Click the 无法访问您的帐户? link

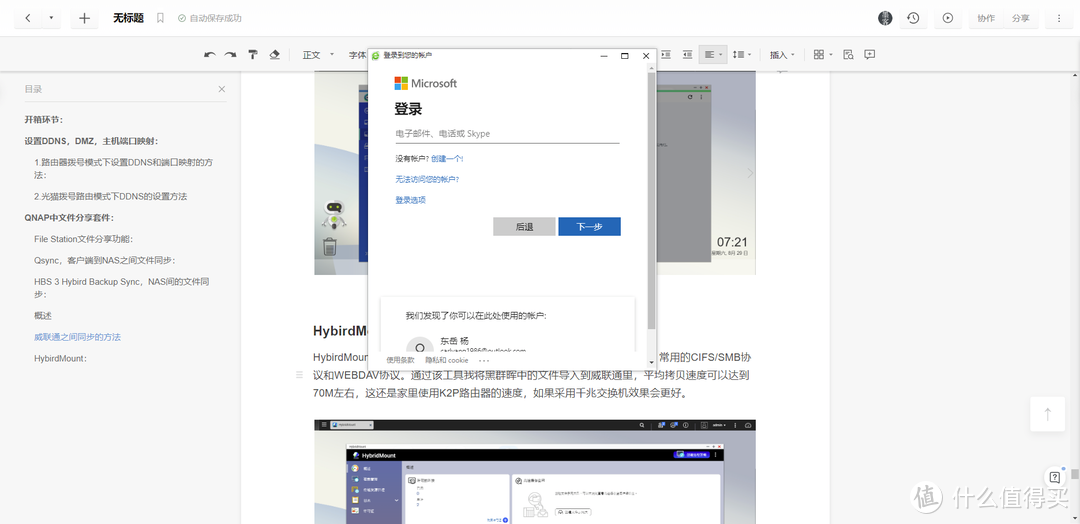[427, 179]
